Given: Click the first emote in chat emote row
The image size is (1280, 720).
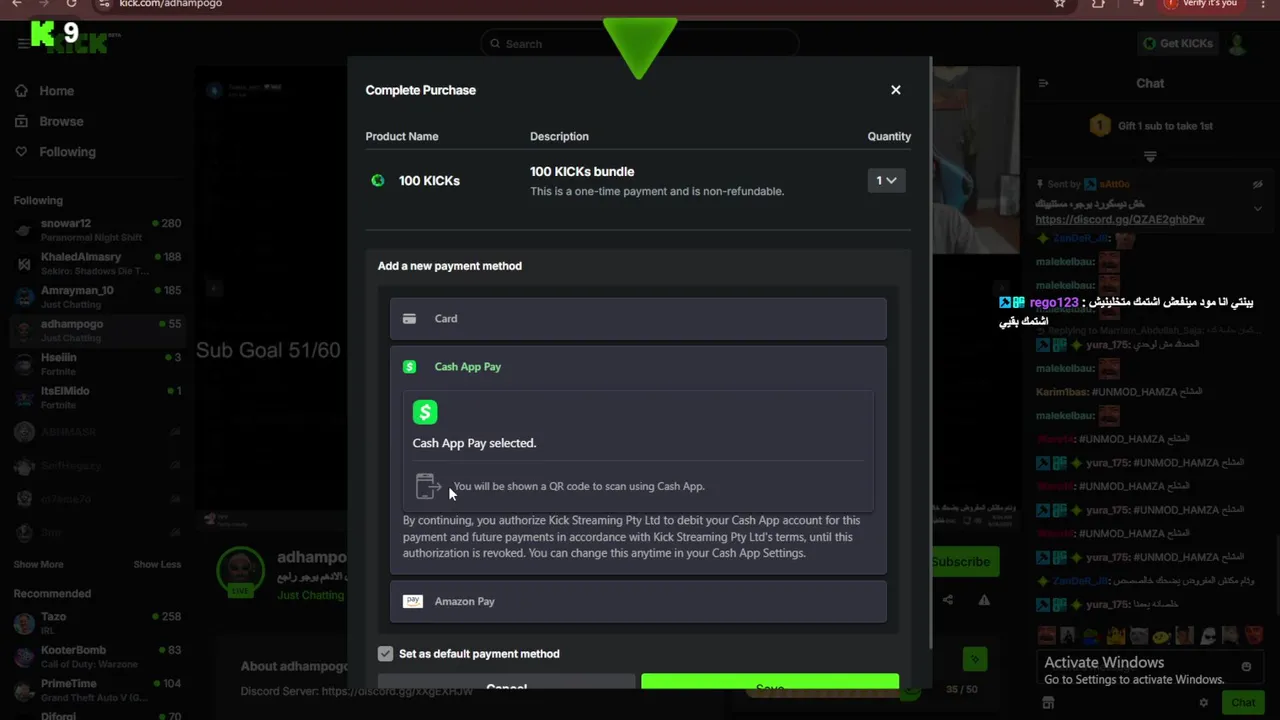Looking at the screenshot, I should pyautogui.click(x=1046, y=636).
